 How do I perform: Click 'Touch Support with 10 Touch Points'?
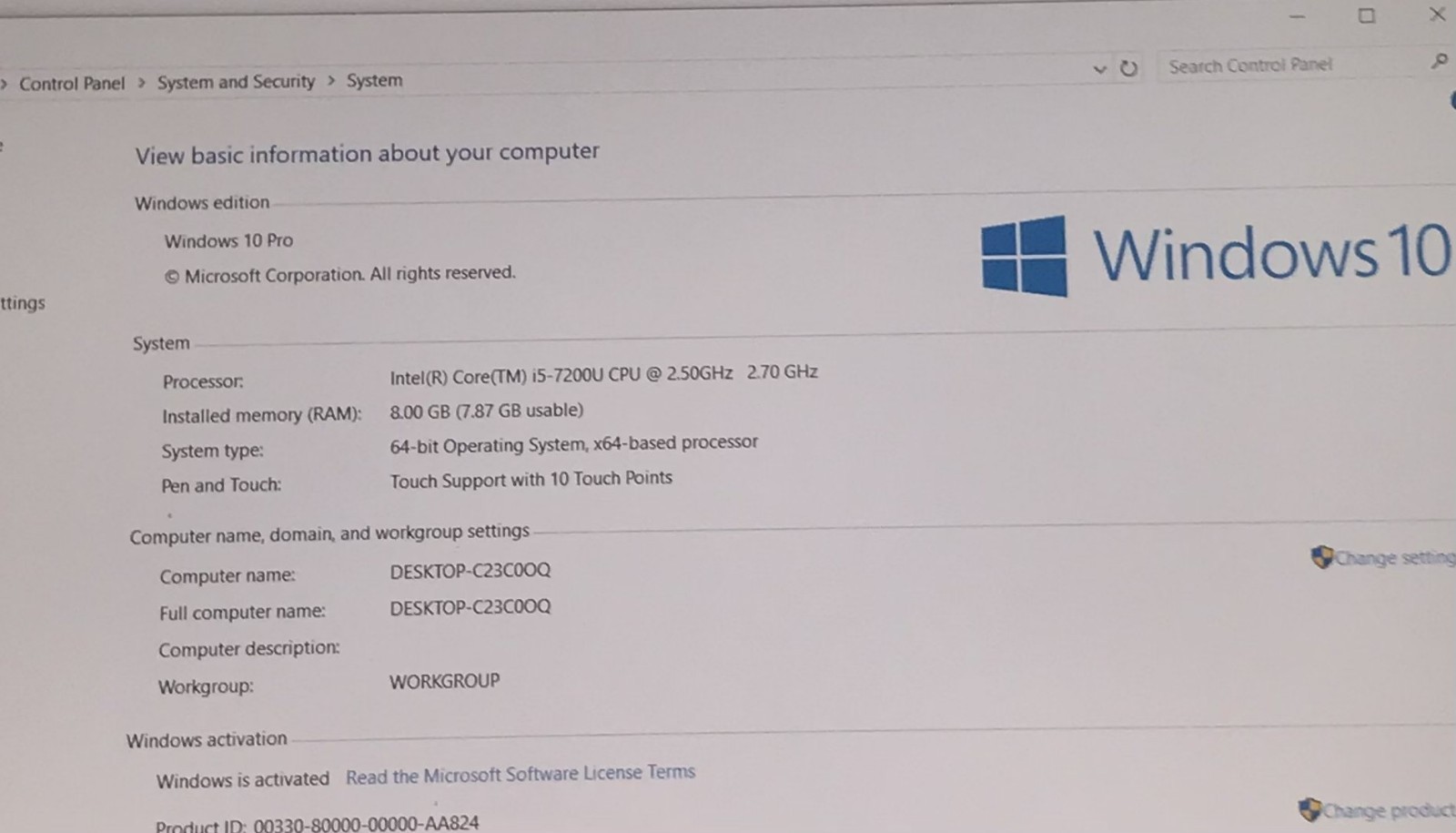pyautogui.click(x=531, y=480)
